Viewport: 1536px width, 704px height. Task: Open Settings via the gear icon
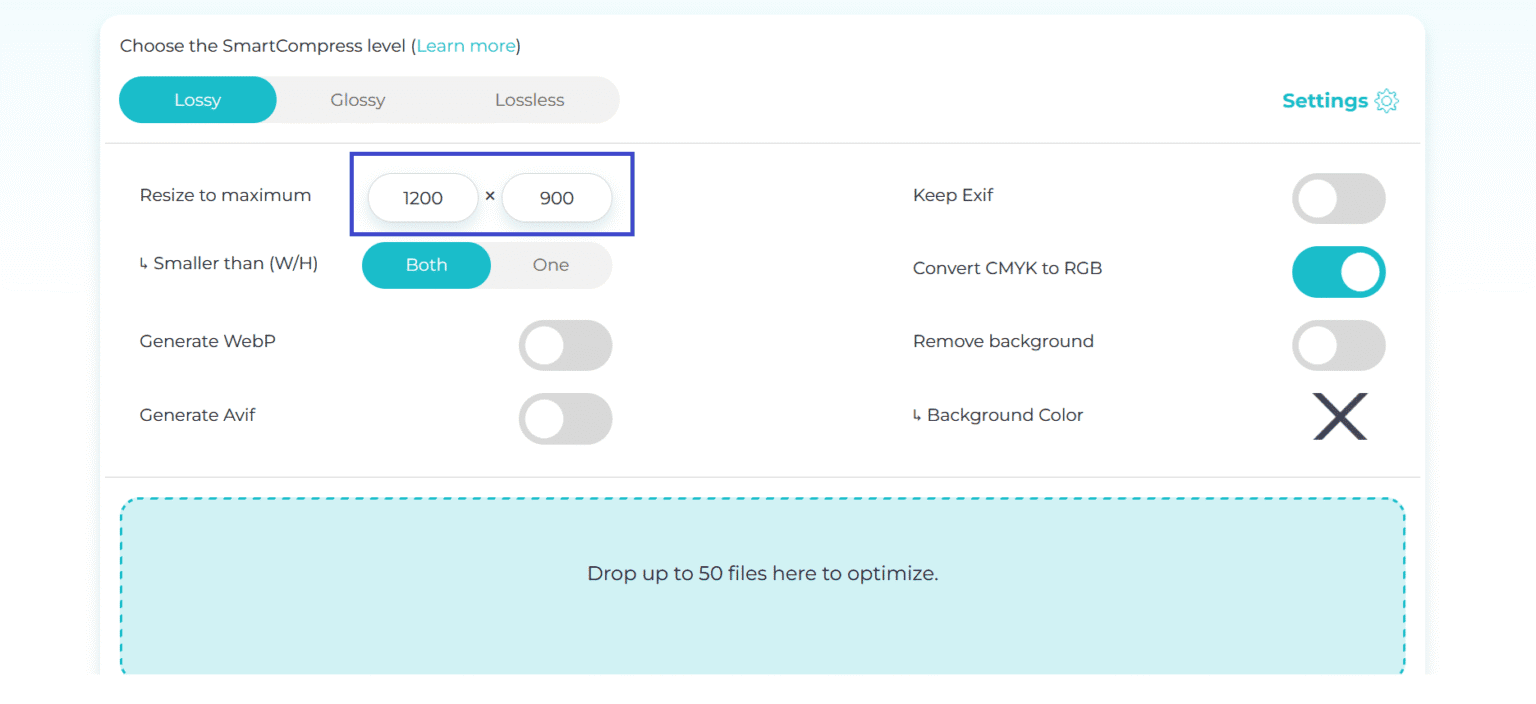(1388, 100)
